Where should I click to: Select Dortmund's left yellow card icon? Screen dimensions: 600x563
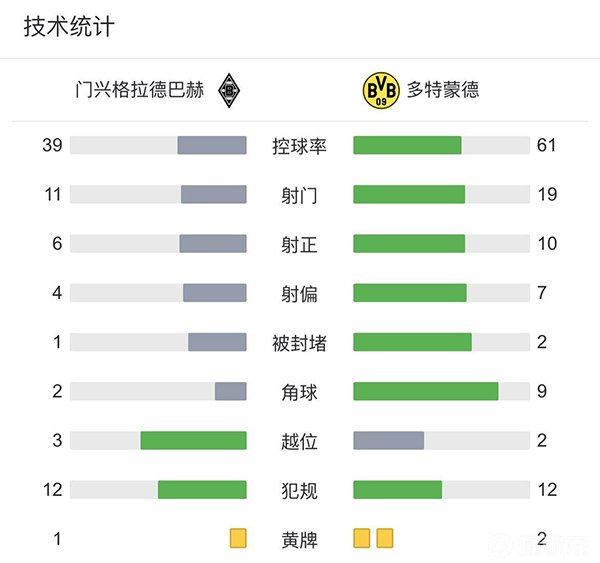[362, 539]
